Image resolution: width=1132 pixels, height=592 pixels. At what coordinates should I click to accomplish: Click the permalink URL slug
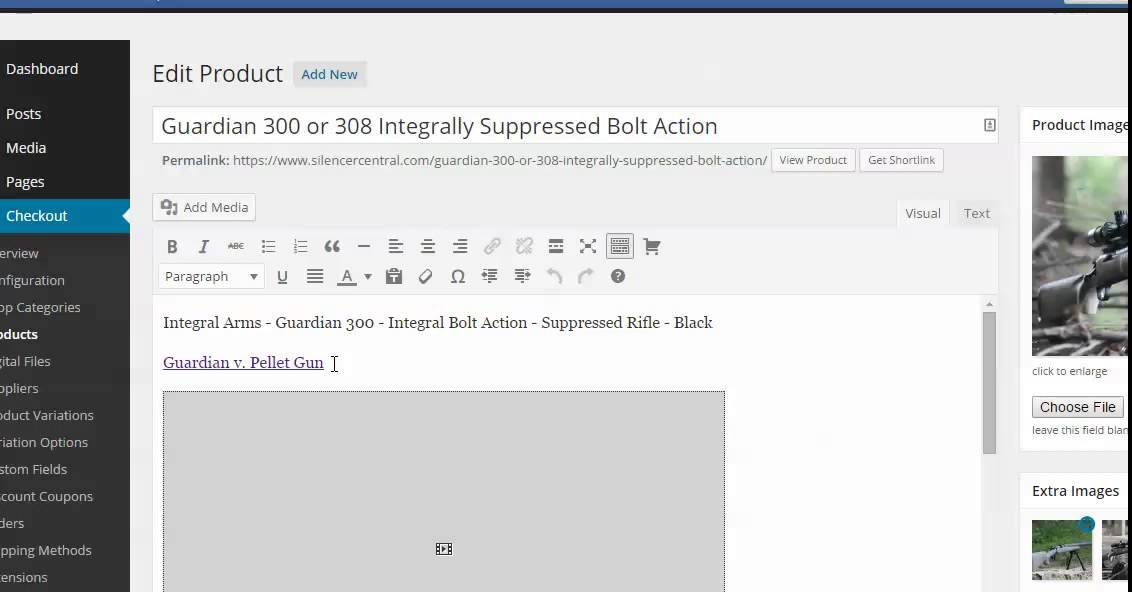click(597, 160)
